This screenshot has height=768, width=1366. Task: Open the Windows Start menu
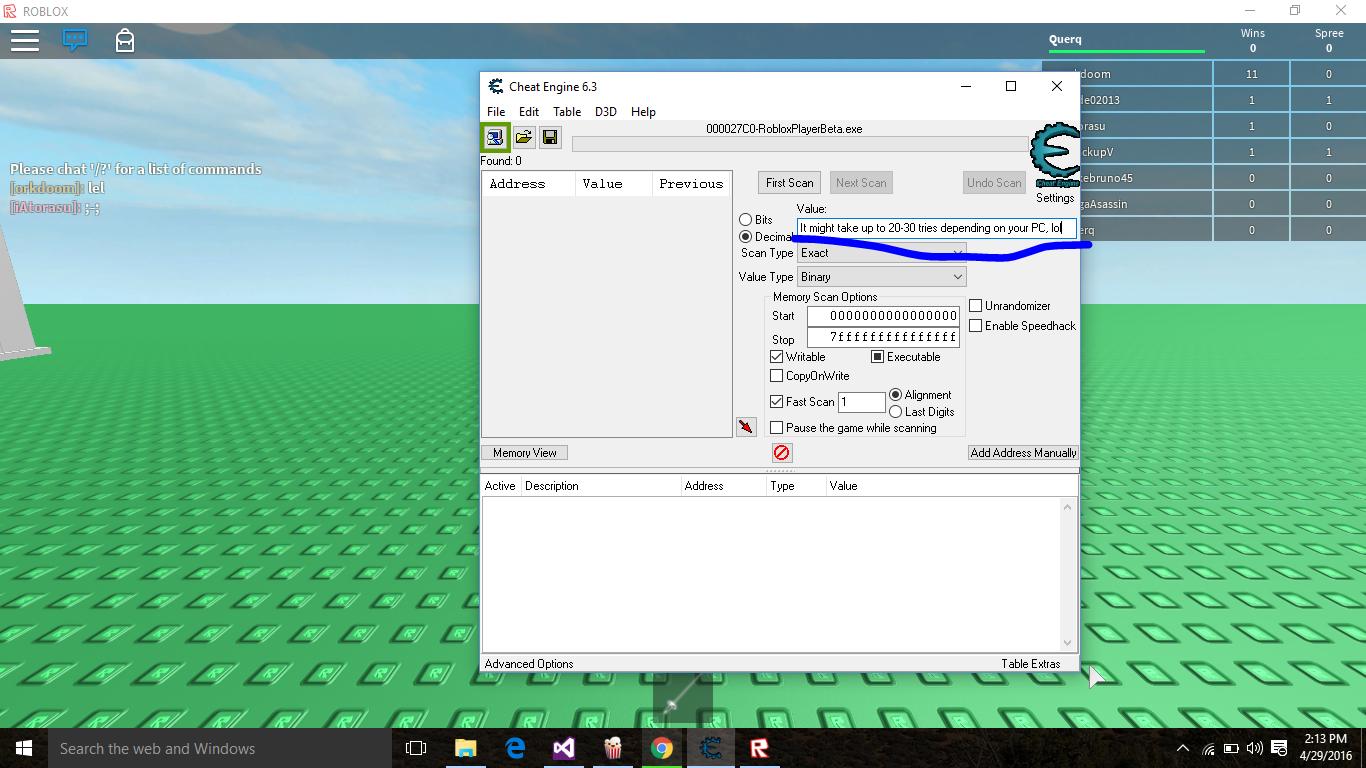click(23, 748)
